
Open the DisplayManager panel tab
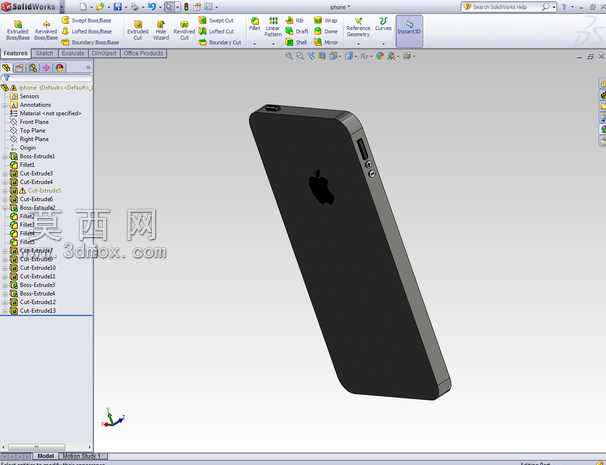[60, 68]
